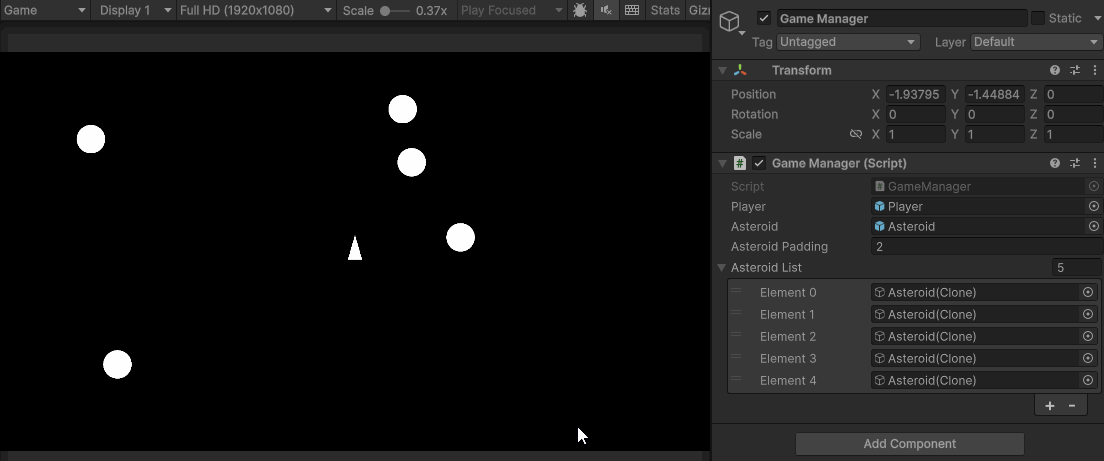
Task: Disable the Game Manager Script component checkbox
Action: click(758, 163)
